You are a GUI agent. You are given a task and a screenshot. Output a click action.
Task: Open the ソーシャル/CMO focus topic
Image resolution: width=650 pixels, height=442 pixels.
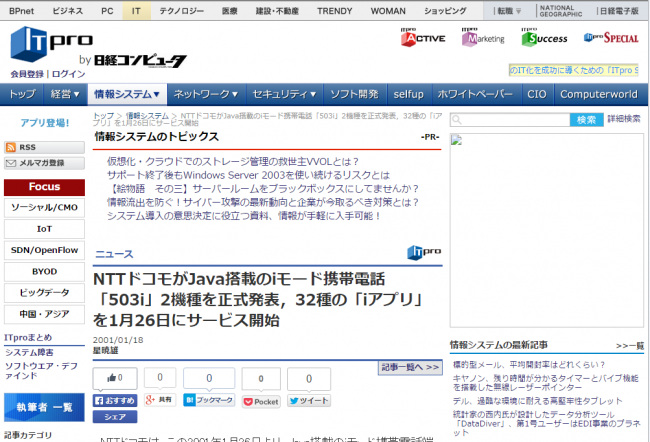point(44,207)
